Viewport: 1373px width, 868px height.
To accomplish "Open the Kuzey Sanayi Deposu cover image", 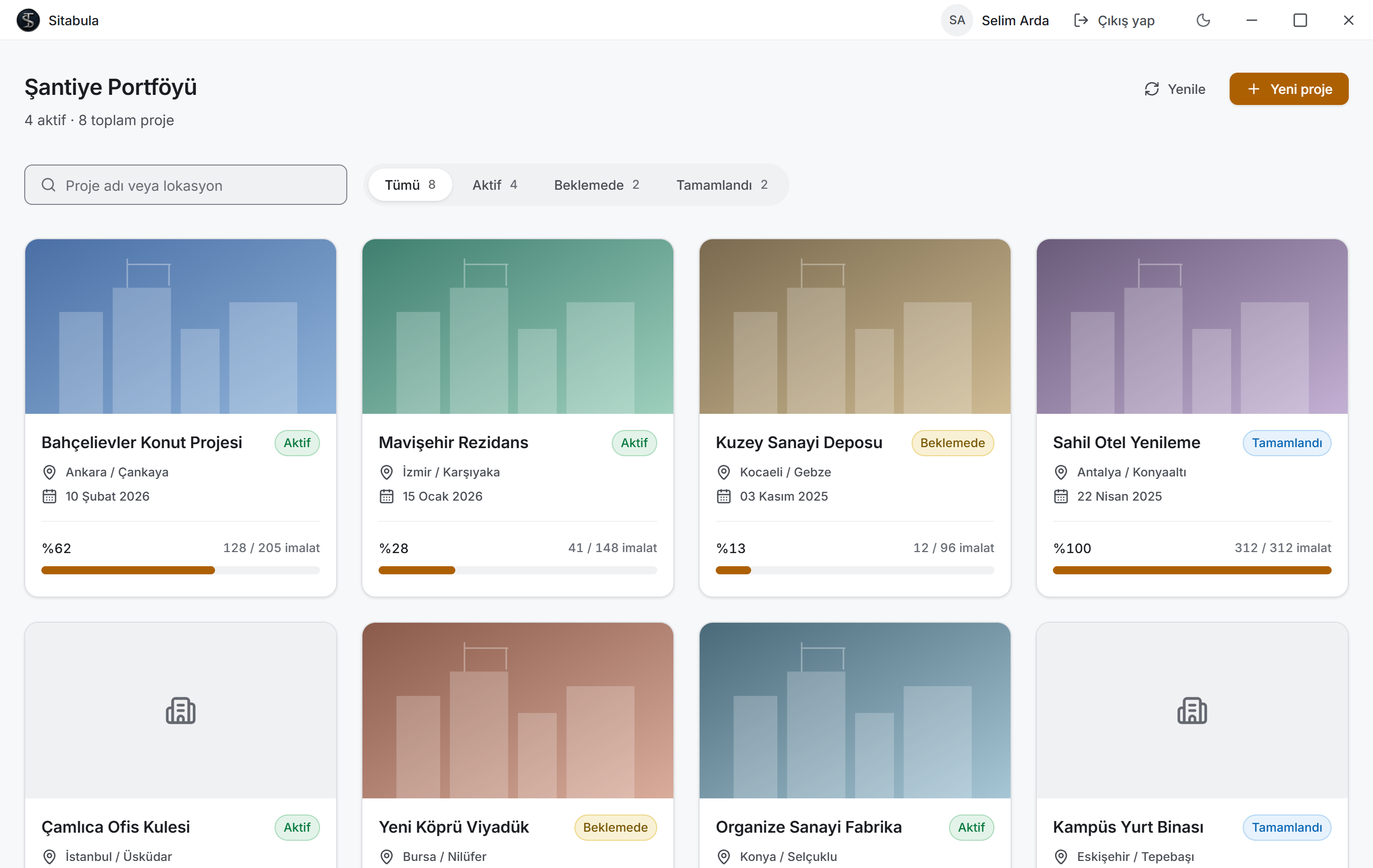I will point(855,327).
